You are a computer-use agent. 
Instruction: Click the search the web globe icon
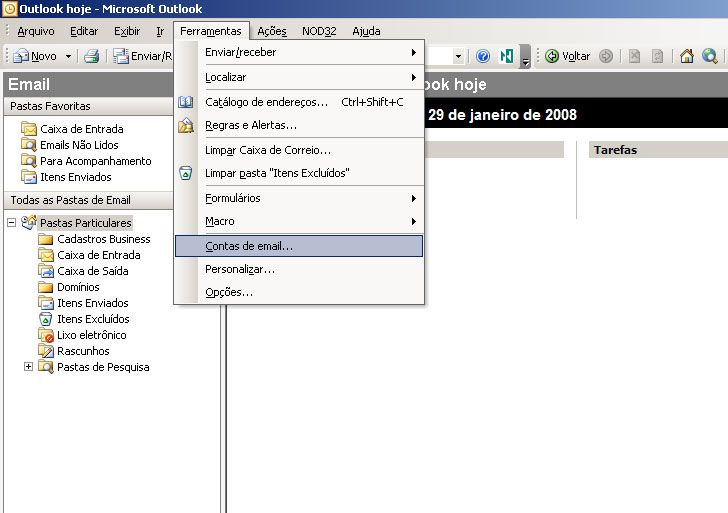pyautogui.click(x=709, y=56)
